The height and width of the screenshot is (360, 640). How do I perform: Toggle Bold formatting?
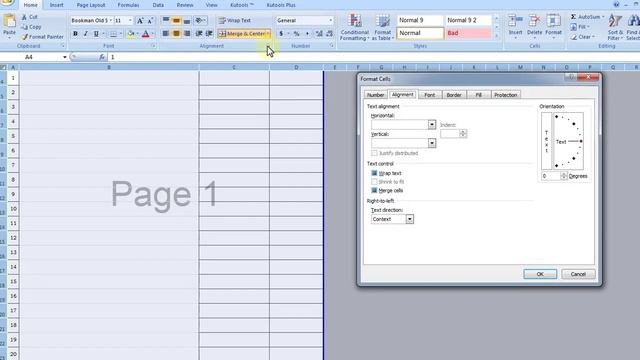pyautogui.click(x=75, y=33)
